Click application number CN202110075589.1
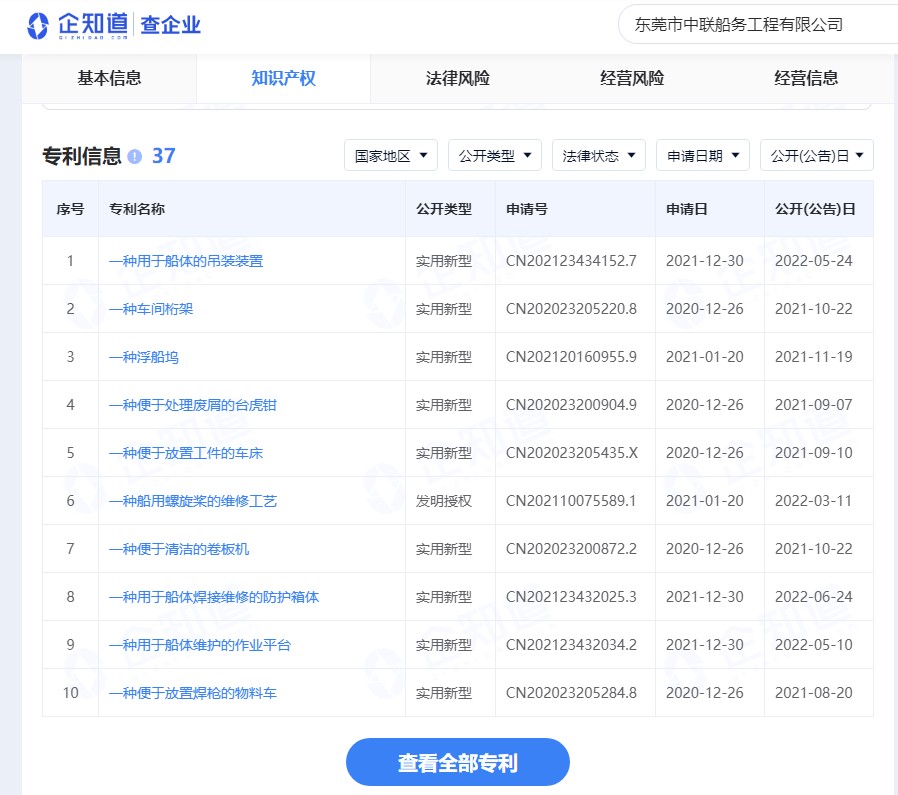The image size is (898, 795). (571, 501)
